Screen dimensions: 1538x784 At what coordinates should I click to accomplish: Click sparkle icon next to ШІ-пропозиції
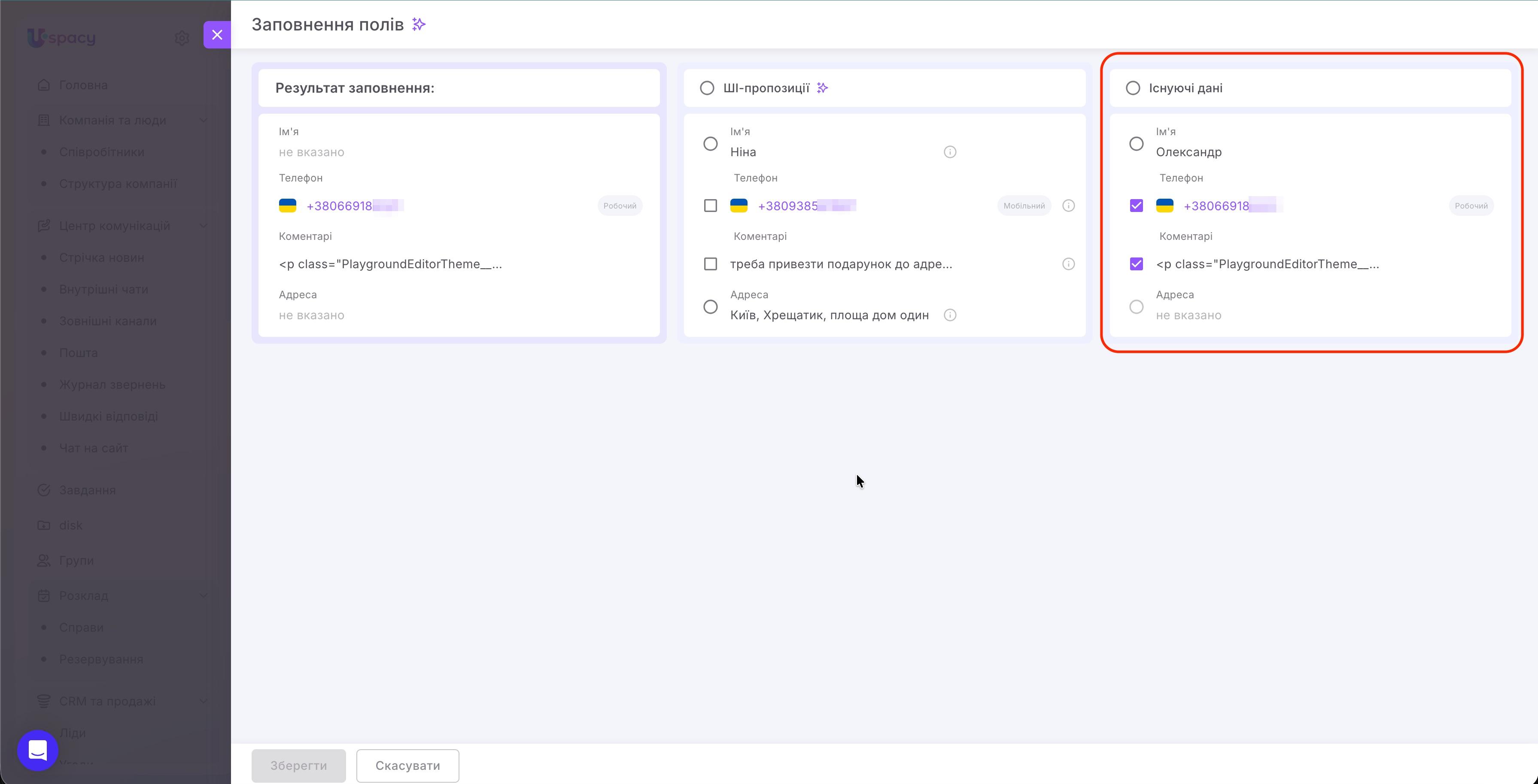(823, 88)
